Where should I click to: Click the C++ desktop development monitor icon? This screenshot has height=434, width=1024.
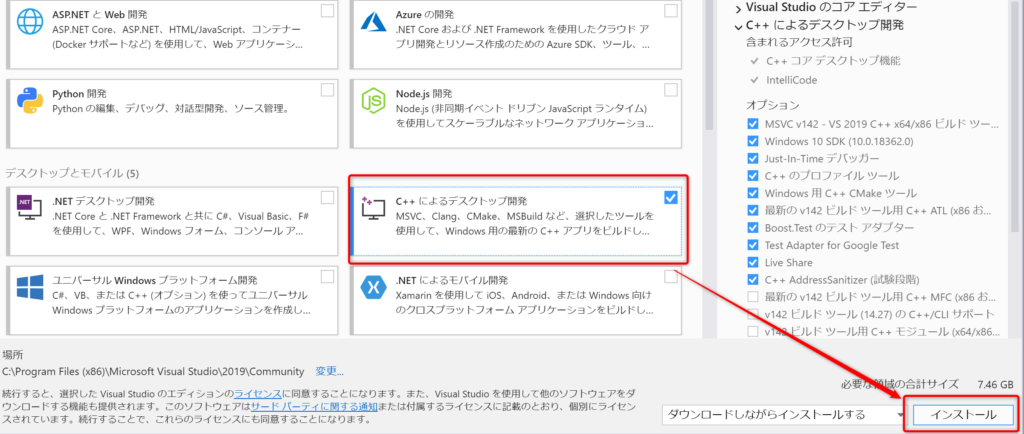click(375, 210)
